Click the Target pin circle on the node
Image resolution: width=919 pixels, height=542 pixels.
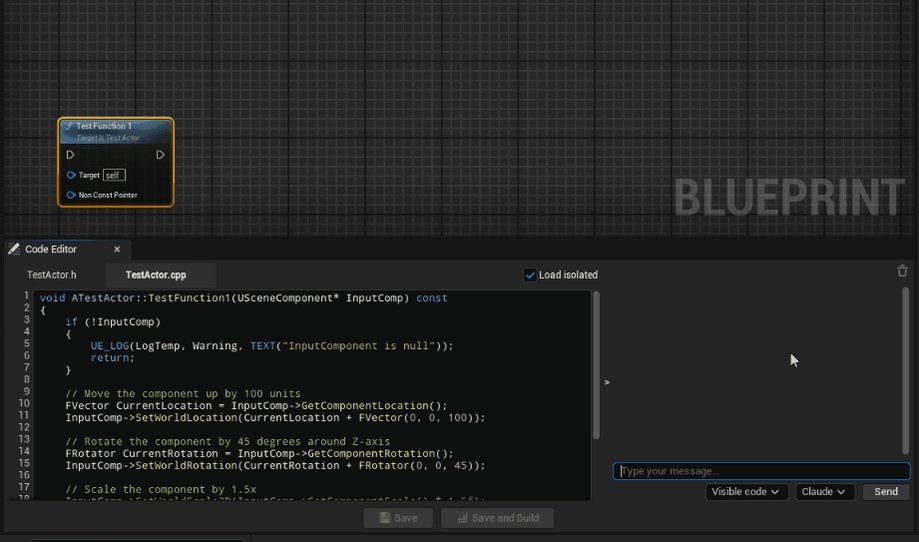pyautogui.click(x=71, y=175)
